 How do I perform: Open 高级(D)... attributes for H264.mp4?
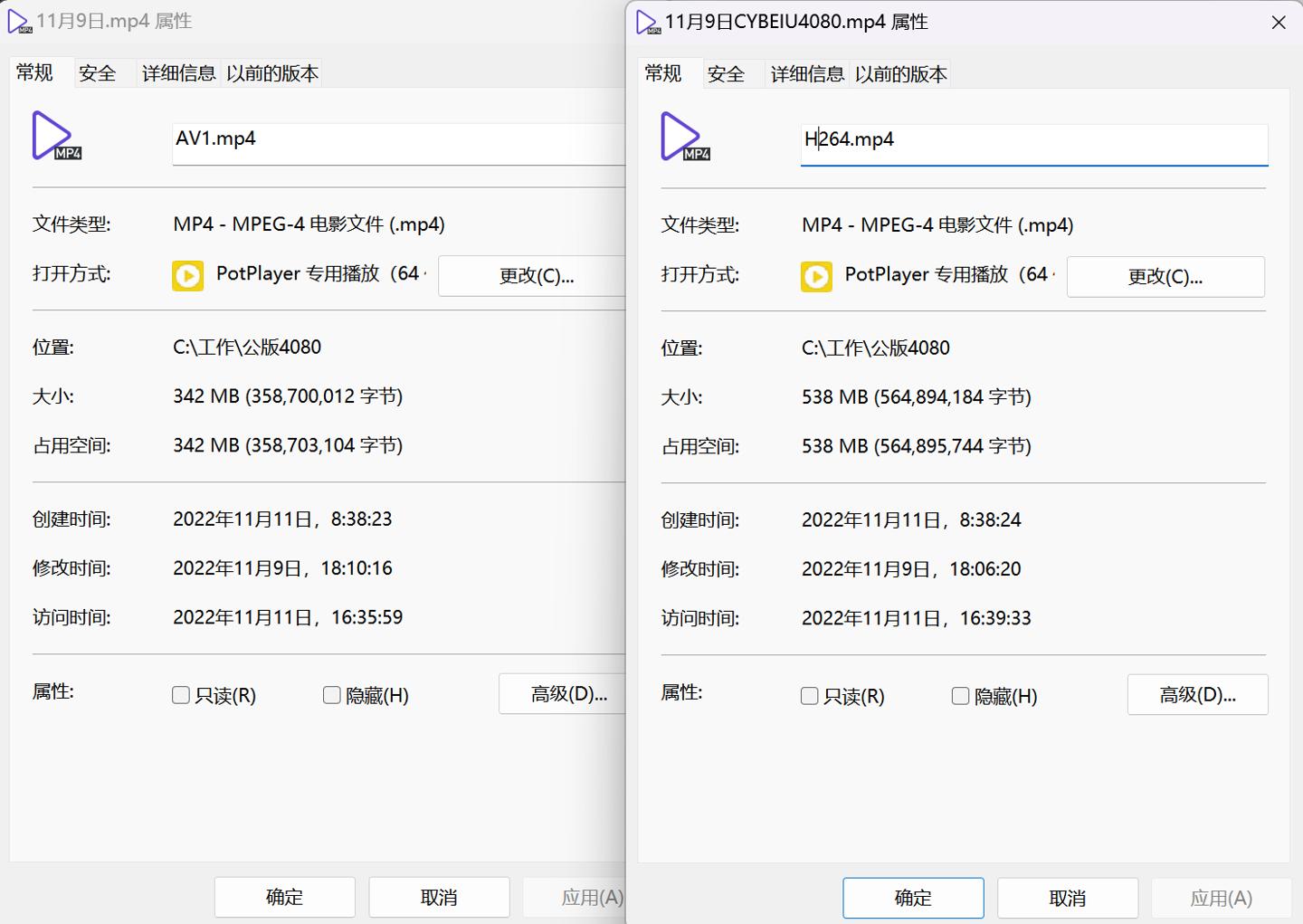pos(1197,694)
